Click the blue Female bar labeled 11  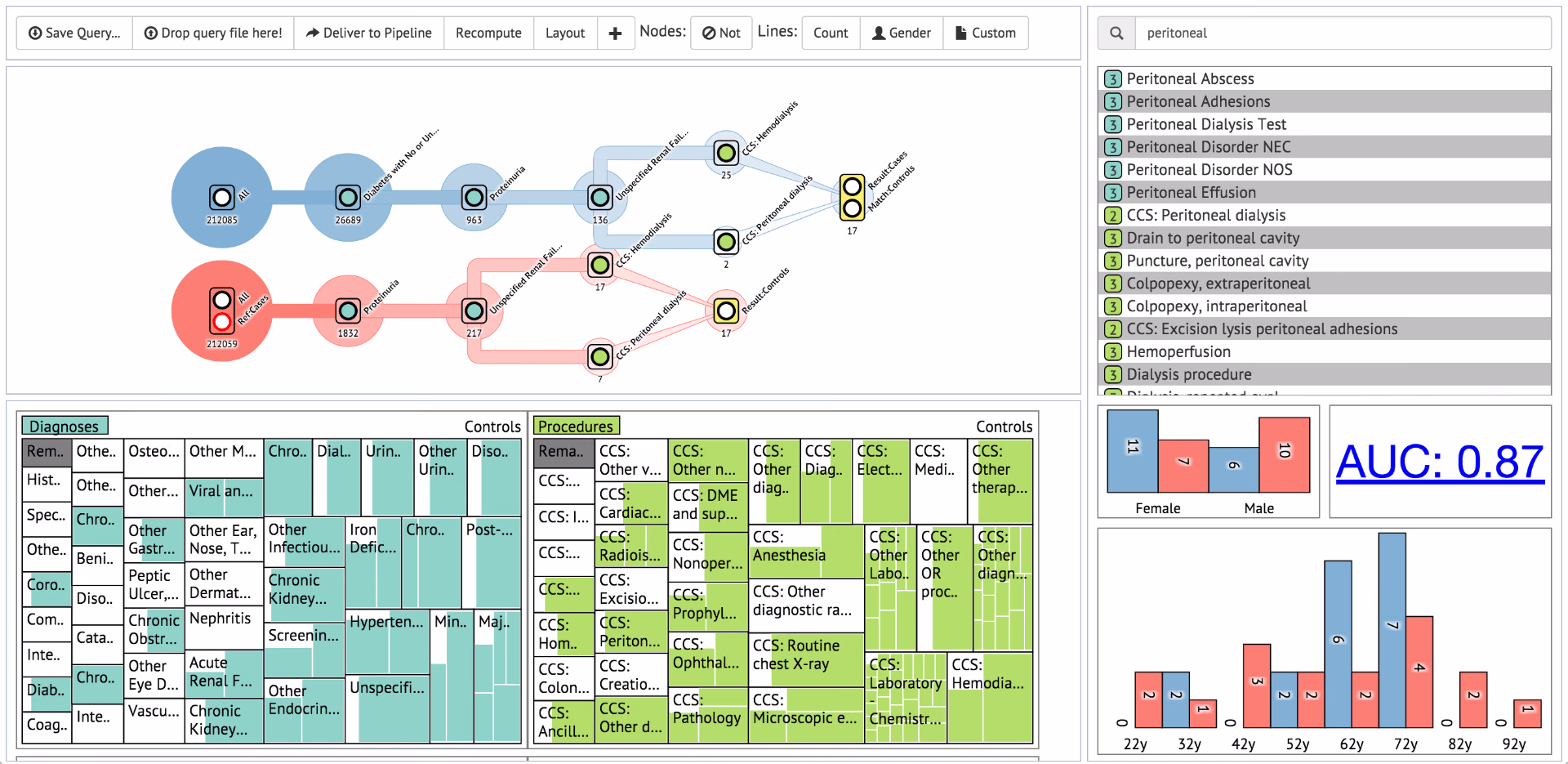point(1133,451)
